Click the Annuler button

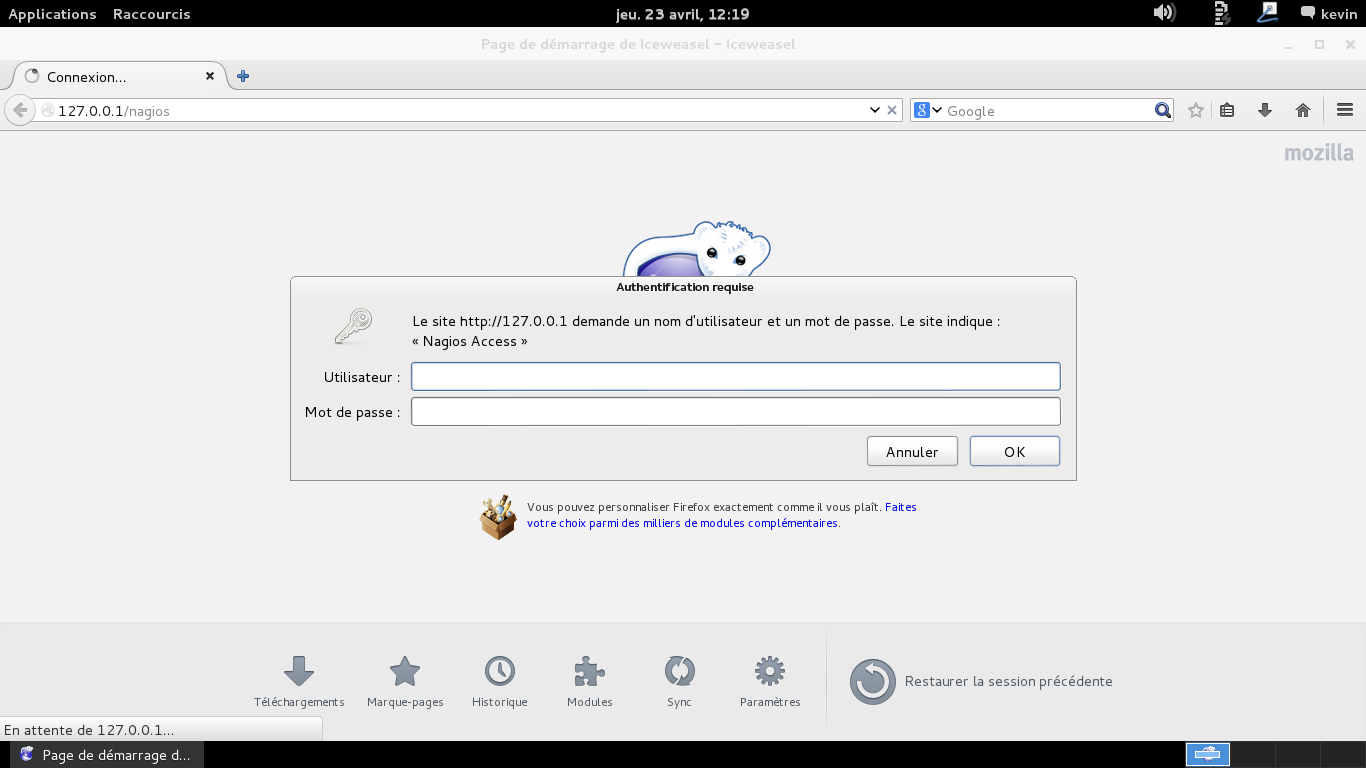(912, 452)
